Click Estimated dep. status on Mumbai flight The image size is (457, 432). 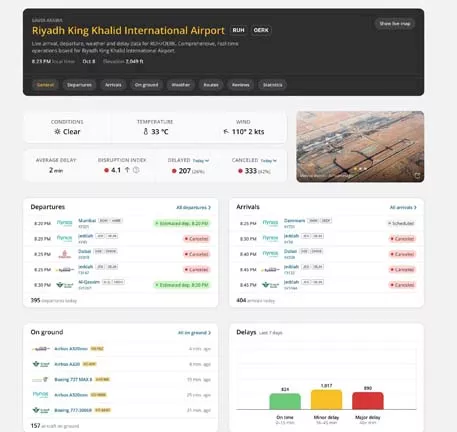click(182, 223)
